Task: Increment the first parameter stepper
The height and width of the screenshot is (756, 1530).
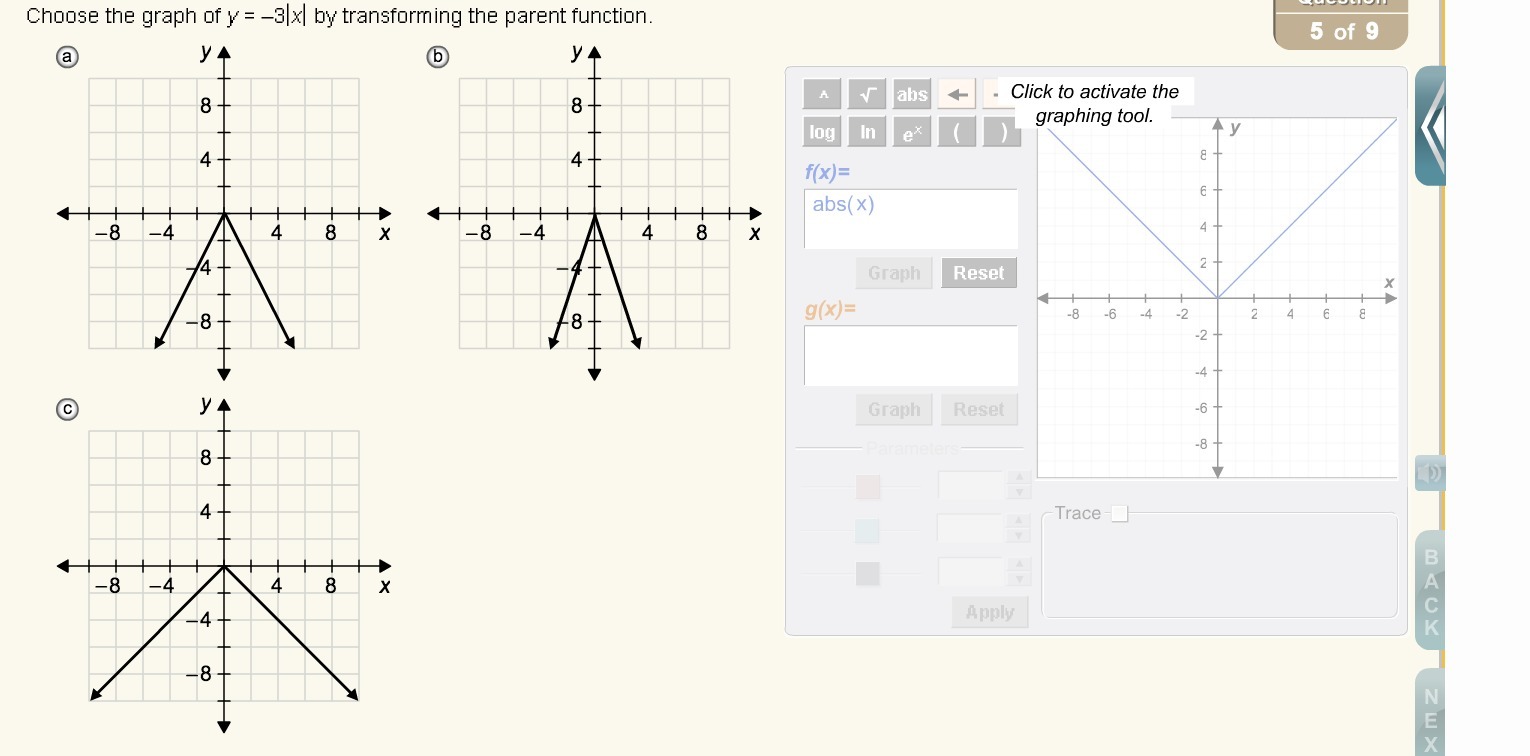Action: pos(1019,479)
